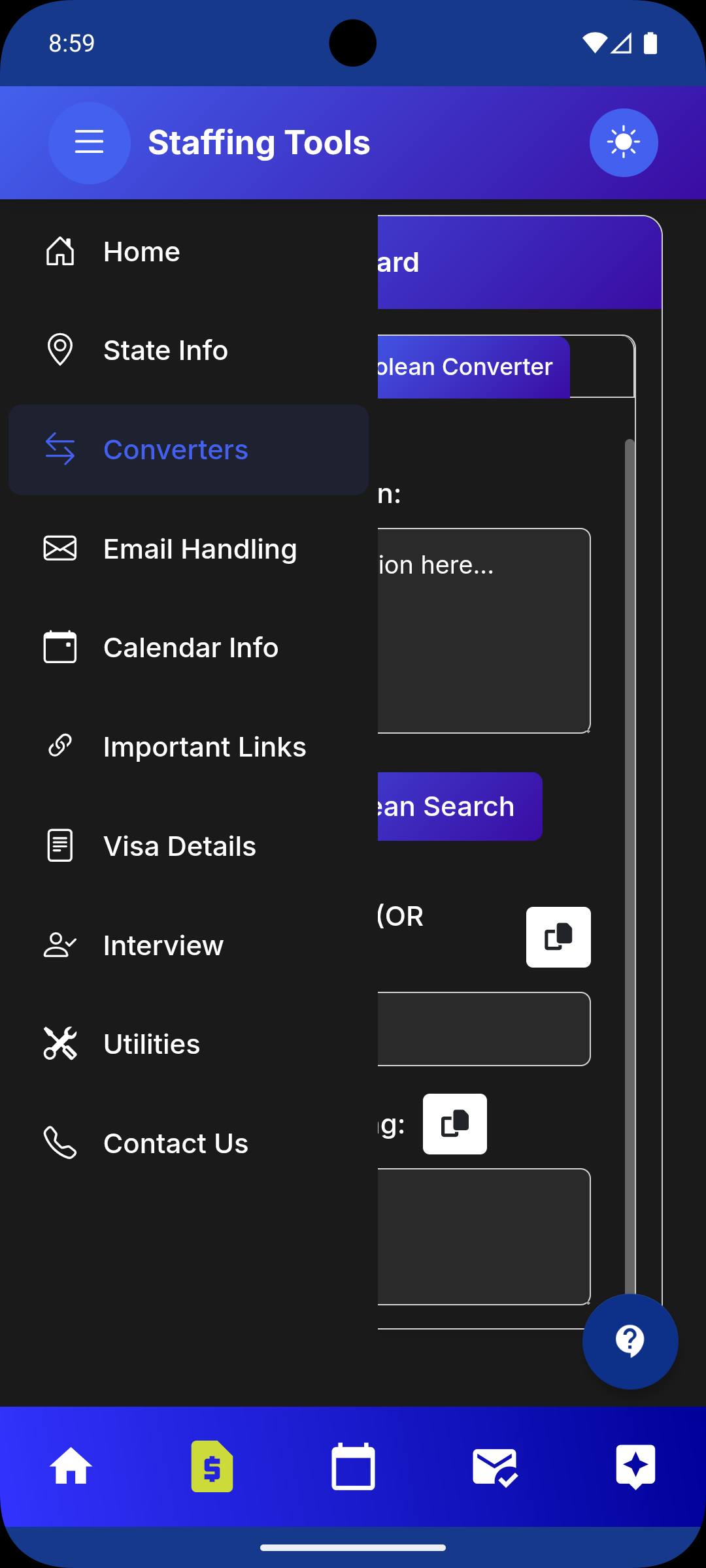Open Calendar Info from the drawer
706x1568 pixels.
(190, 648)
